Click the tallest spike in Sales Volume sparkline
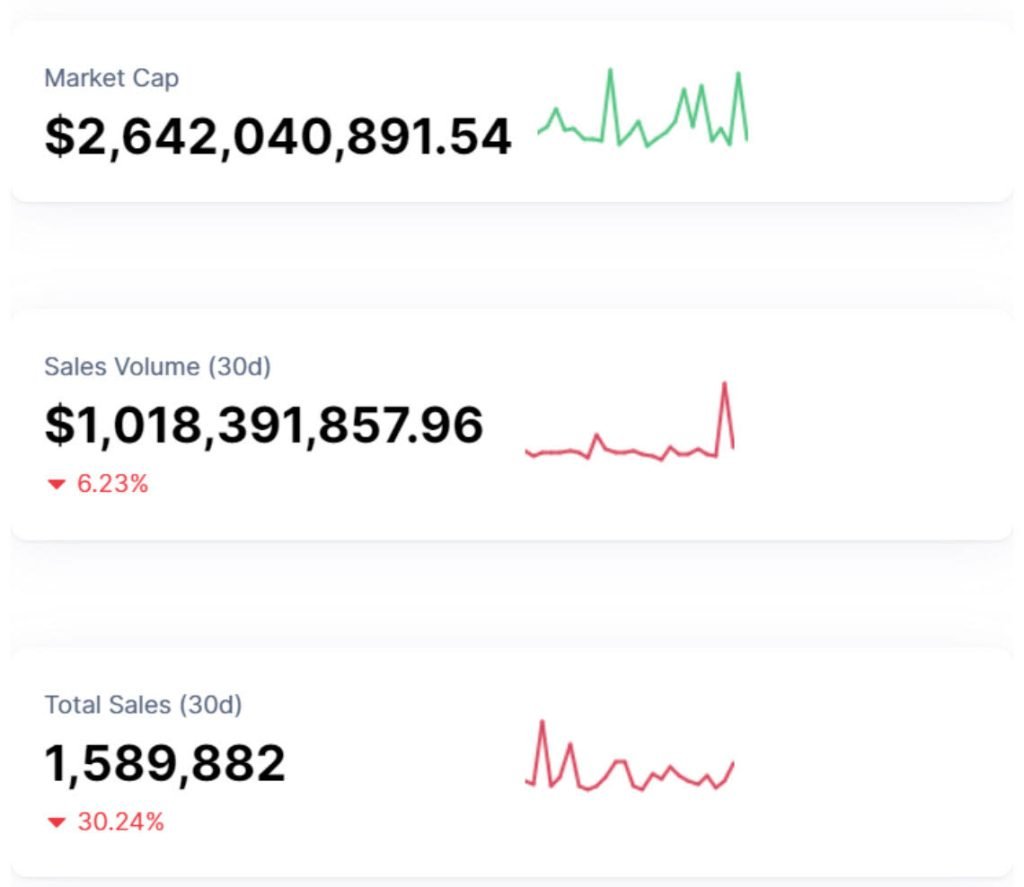This screenshot has height=887, width=1024. click(724, 384)
